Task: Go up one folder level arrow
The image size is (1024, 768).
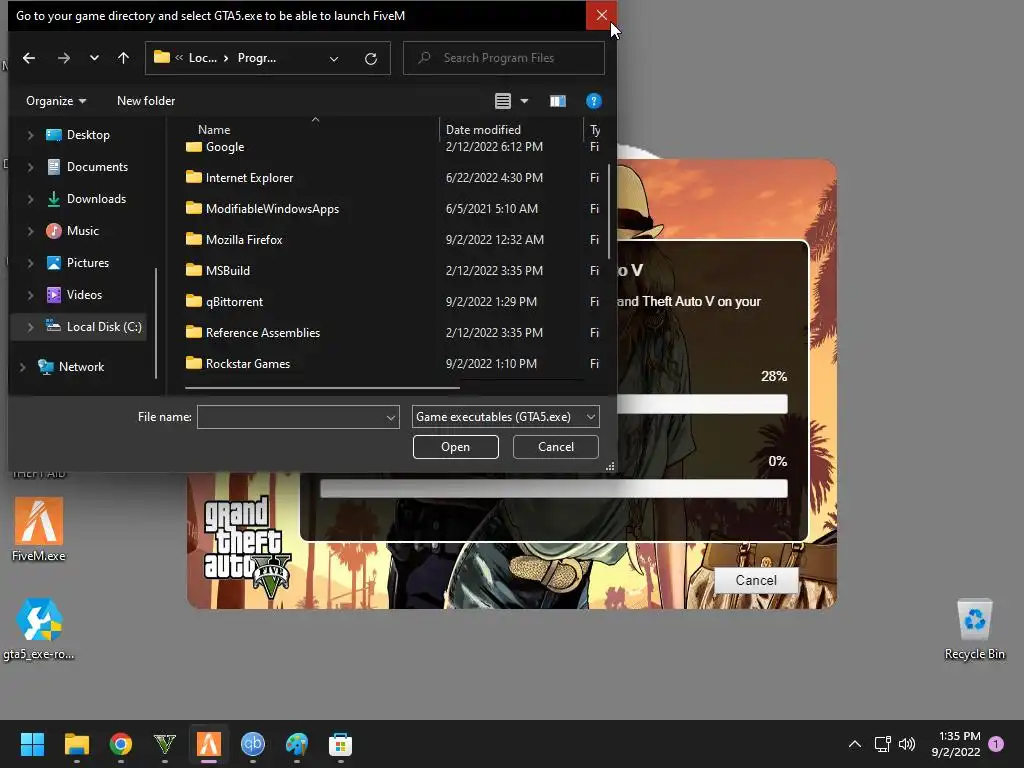Action: pyautogui.click(x=123, y=58)
